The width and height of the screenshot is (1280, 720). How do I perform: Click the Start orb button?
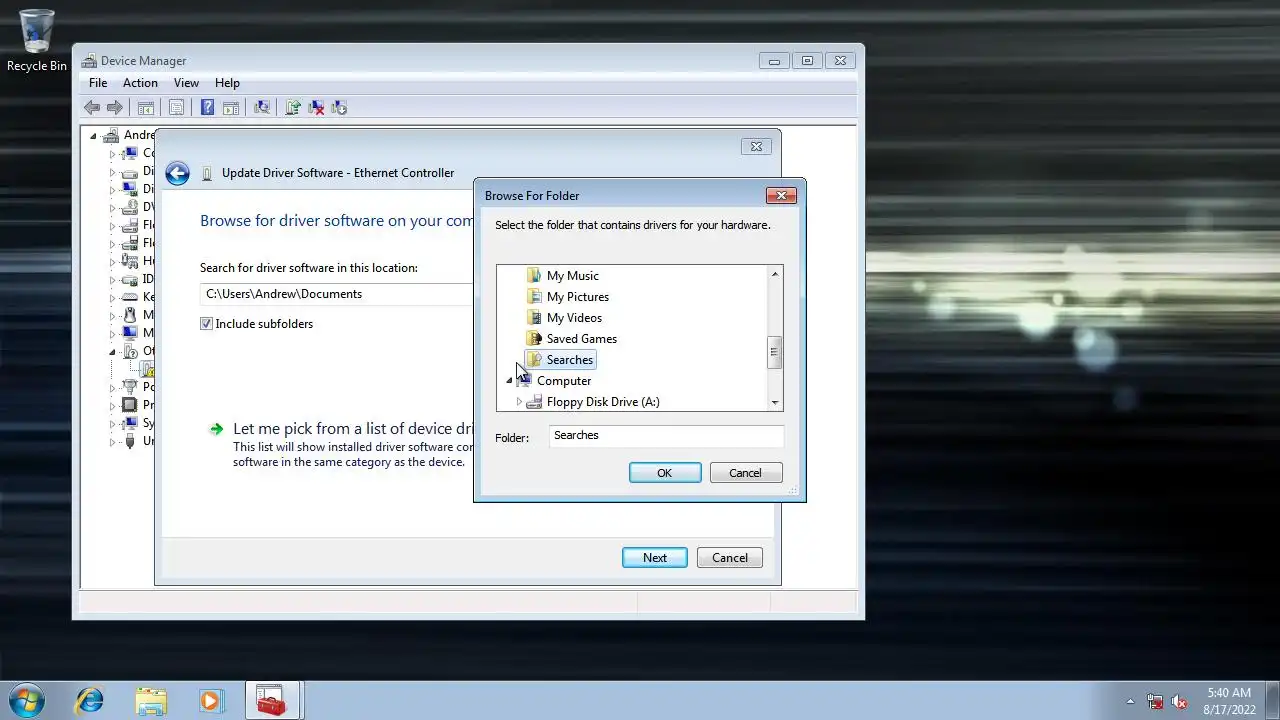pos(27,700)
